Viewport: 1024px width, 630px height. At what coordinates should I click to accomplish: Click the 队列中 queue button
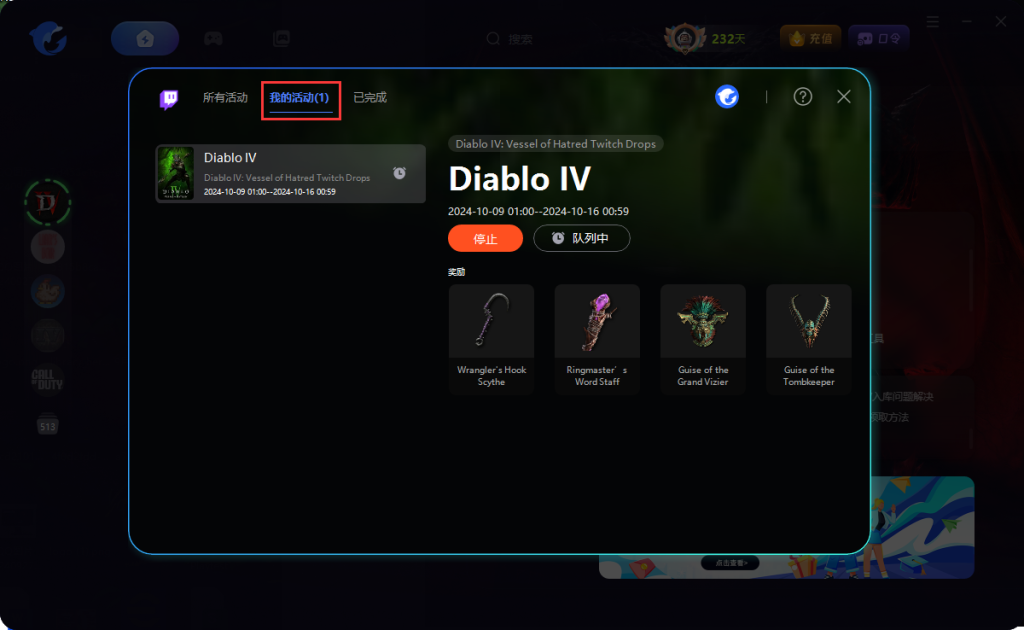coord(581,238)
